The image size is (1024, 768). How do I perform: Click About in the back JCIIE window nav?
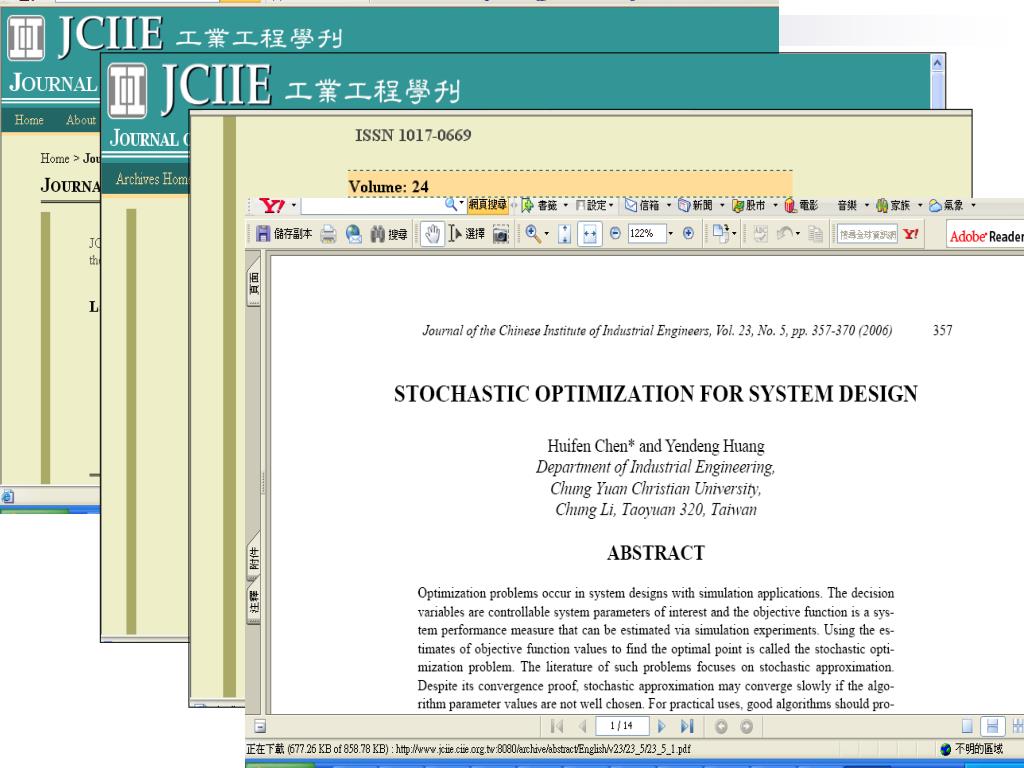pos(81,120)
